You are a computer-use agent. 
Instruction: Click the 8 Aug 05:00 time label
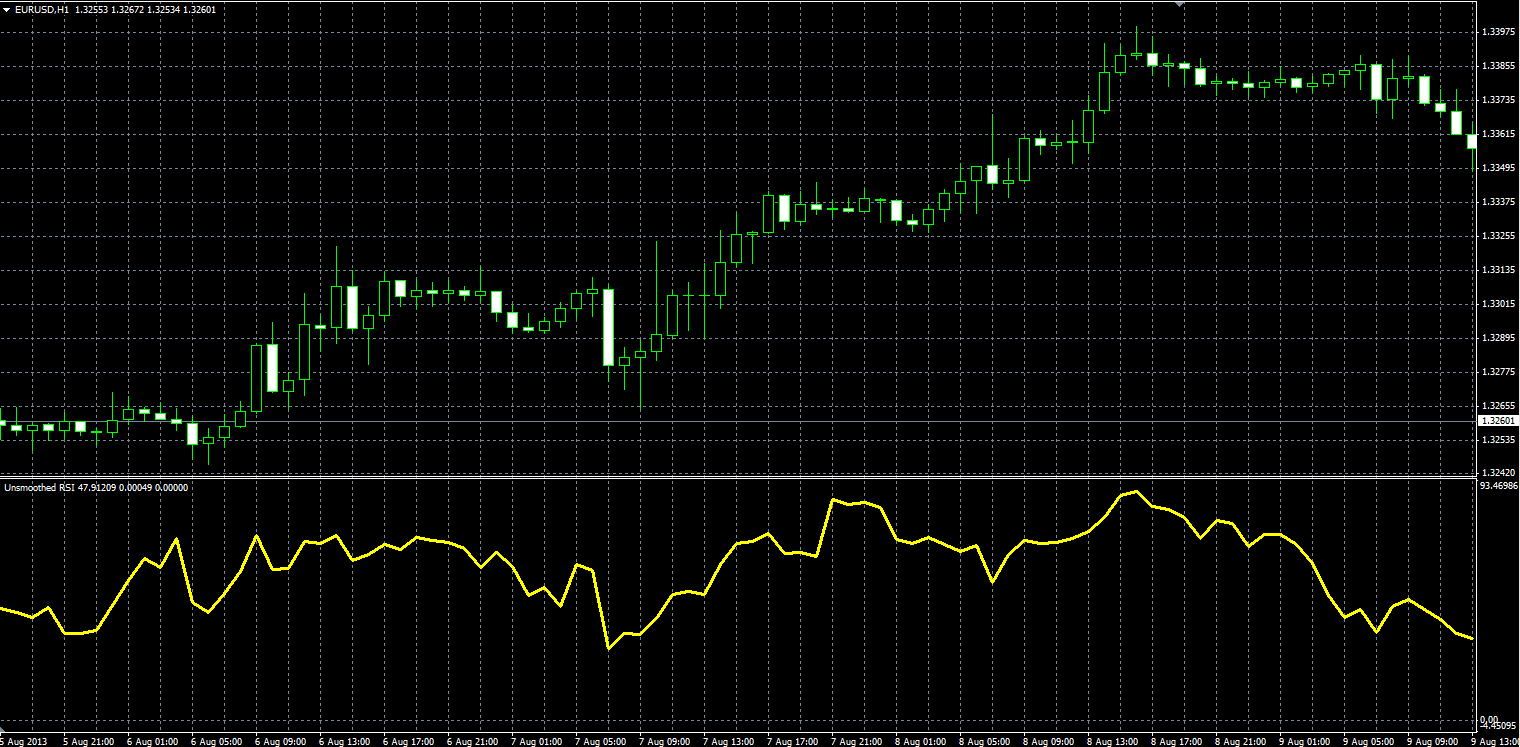click(984, 741)
